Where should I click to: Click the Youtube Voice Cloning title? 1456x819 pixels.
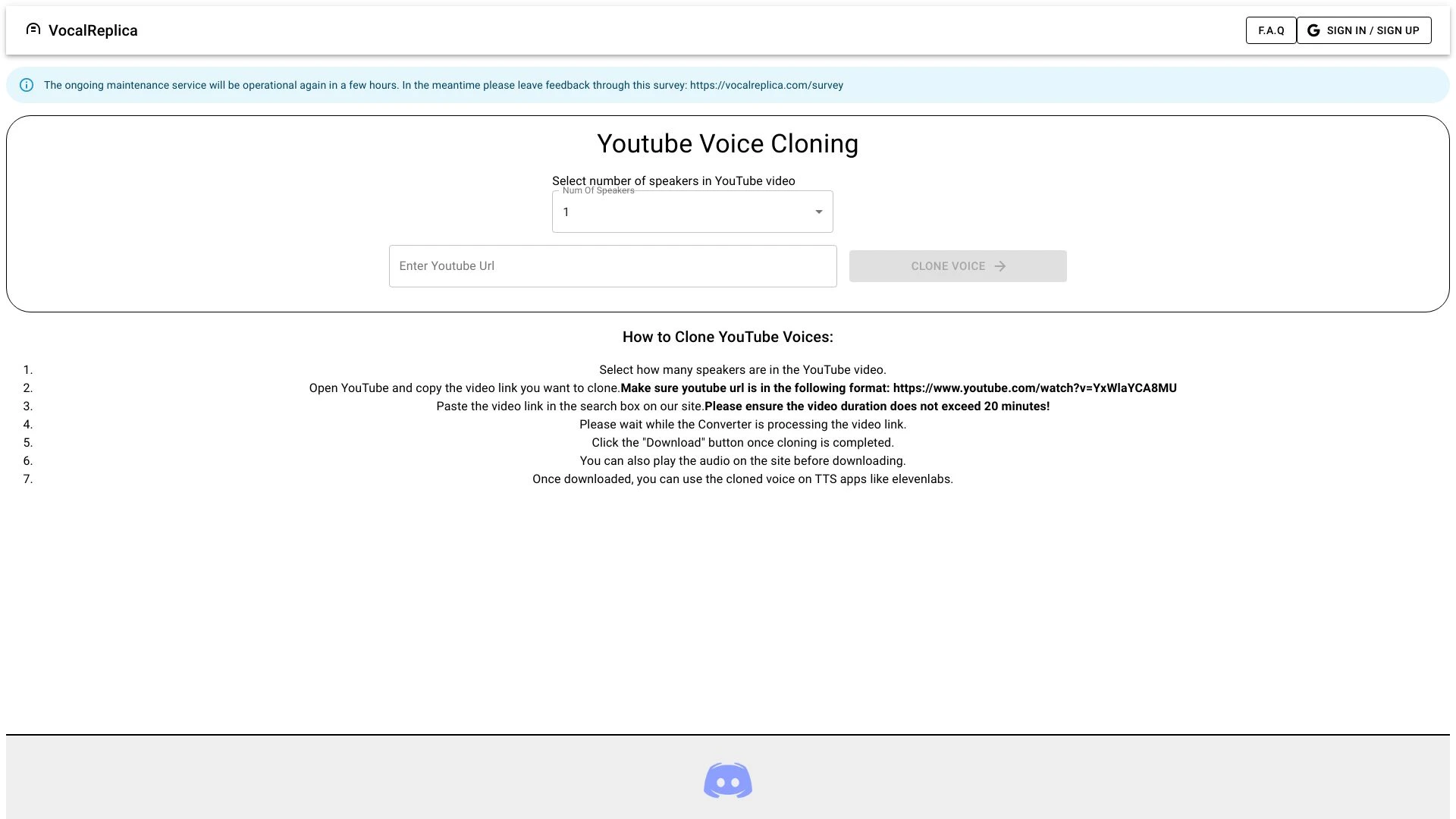click(x=726, y=143)
